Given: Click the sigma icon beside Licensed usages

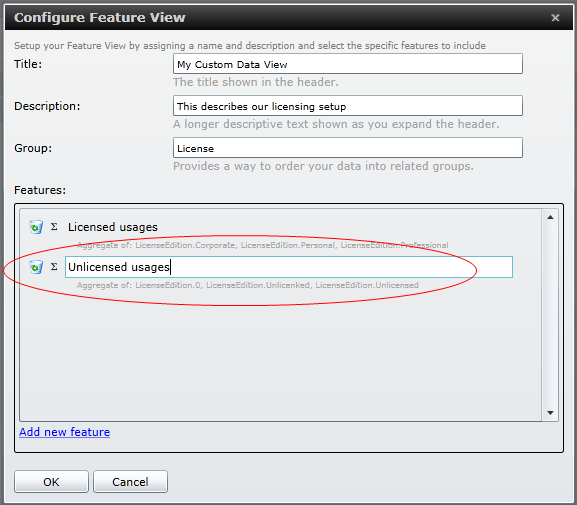Looking at the screenshot, I should tap(54, 227).
